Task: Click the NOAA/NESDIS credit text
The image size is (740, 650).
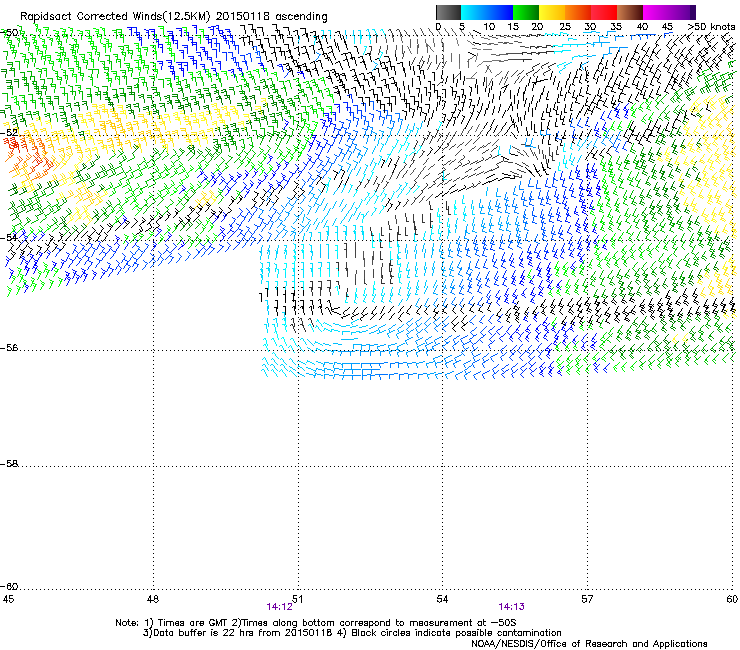Action: click(x=589, y=644)
